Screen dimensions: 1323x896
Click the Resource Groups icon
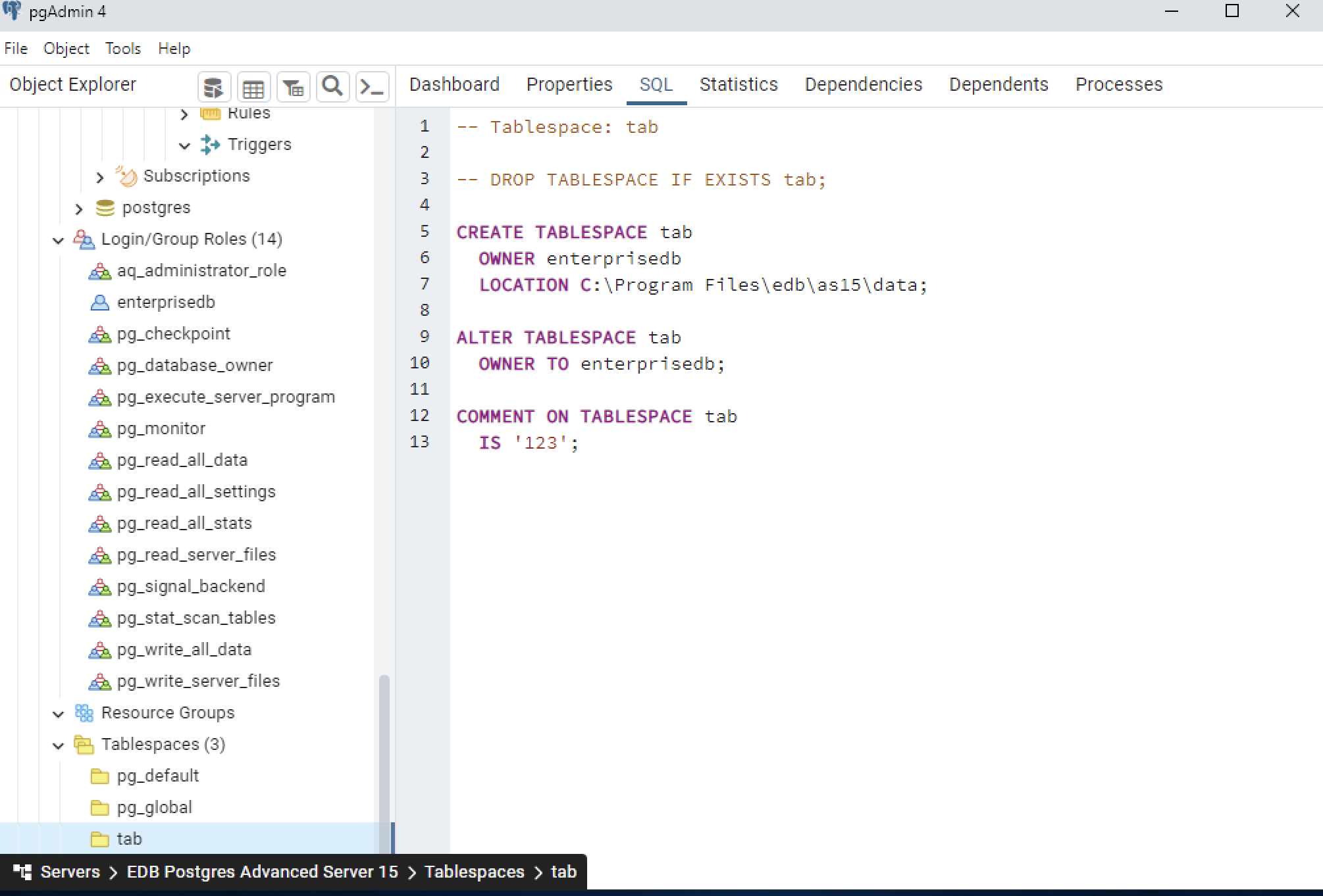(x=84, y=712)
